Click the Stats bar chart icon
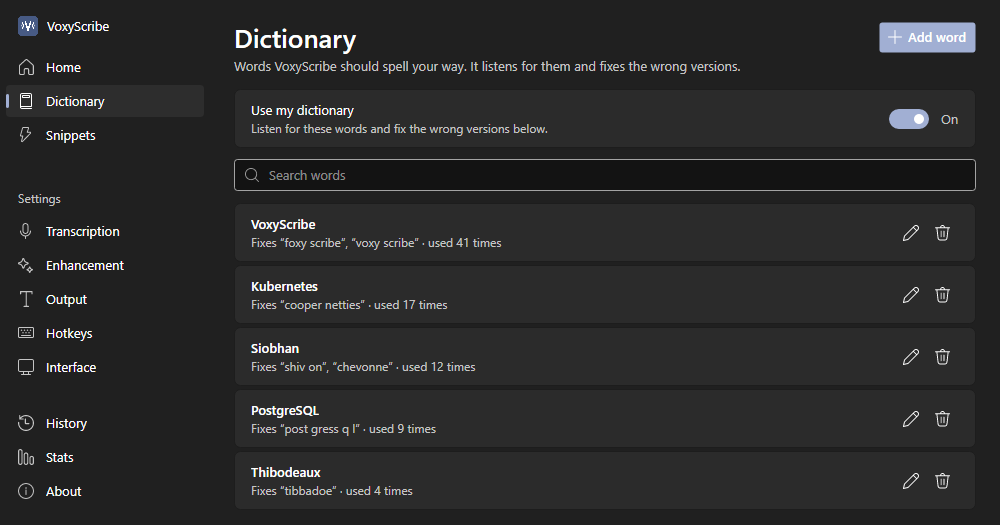 click(26, 457)
